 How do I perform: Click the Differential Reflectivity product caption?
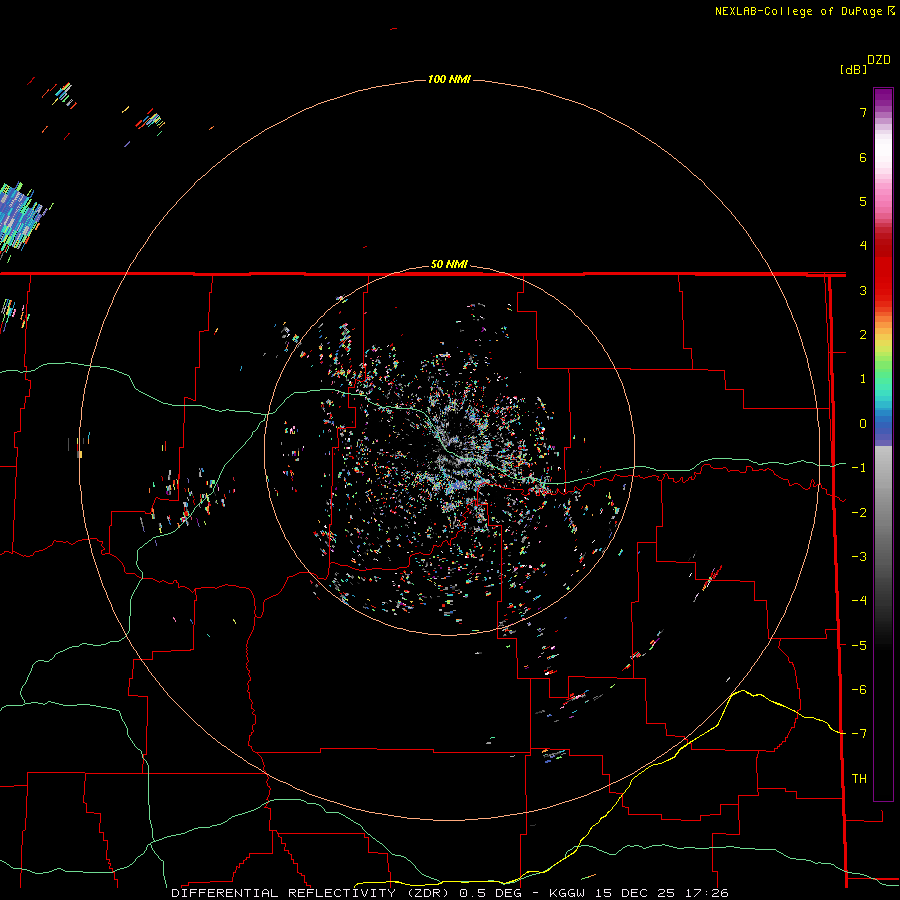click(450, 893)
